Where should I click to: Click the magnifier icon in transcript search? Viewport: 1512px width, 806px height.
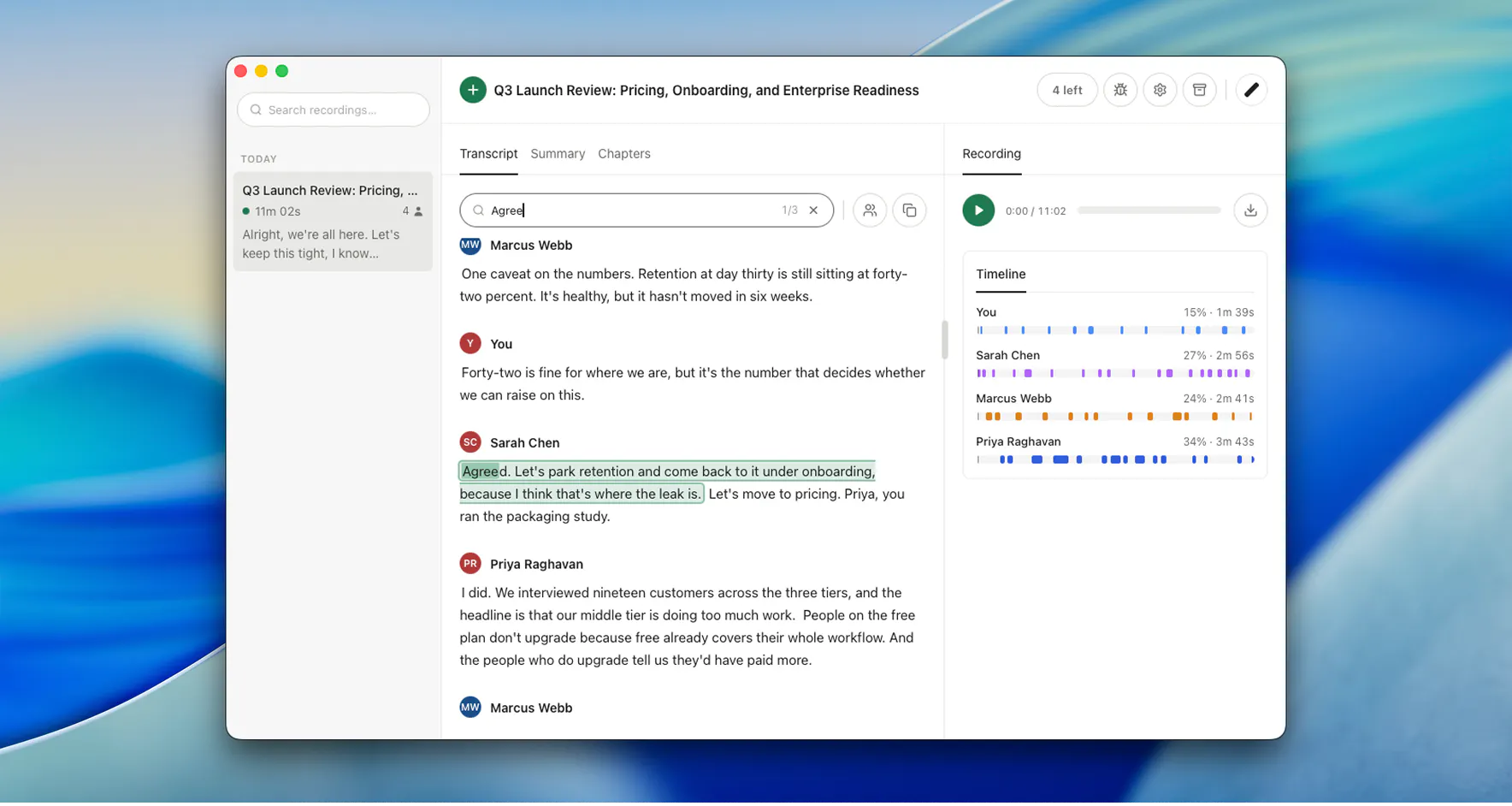tap(479, 210)
